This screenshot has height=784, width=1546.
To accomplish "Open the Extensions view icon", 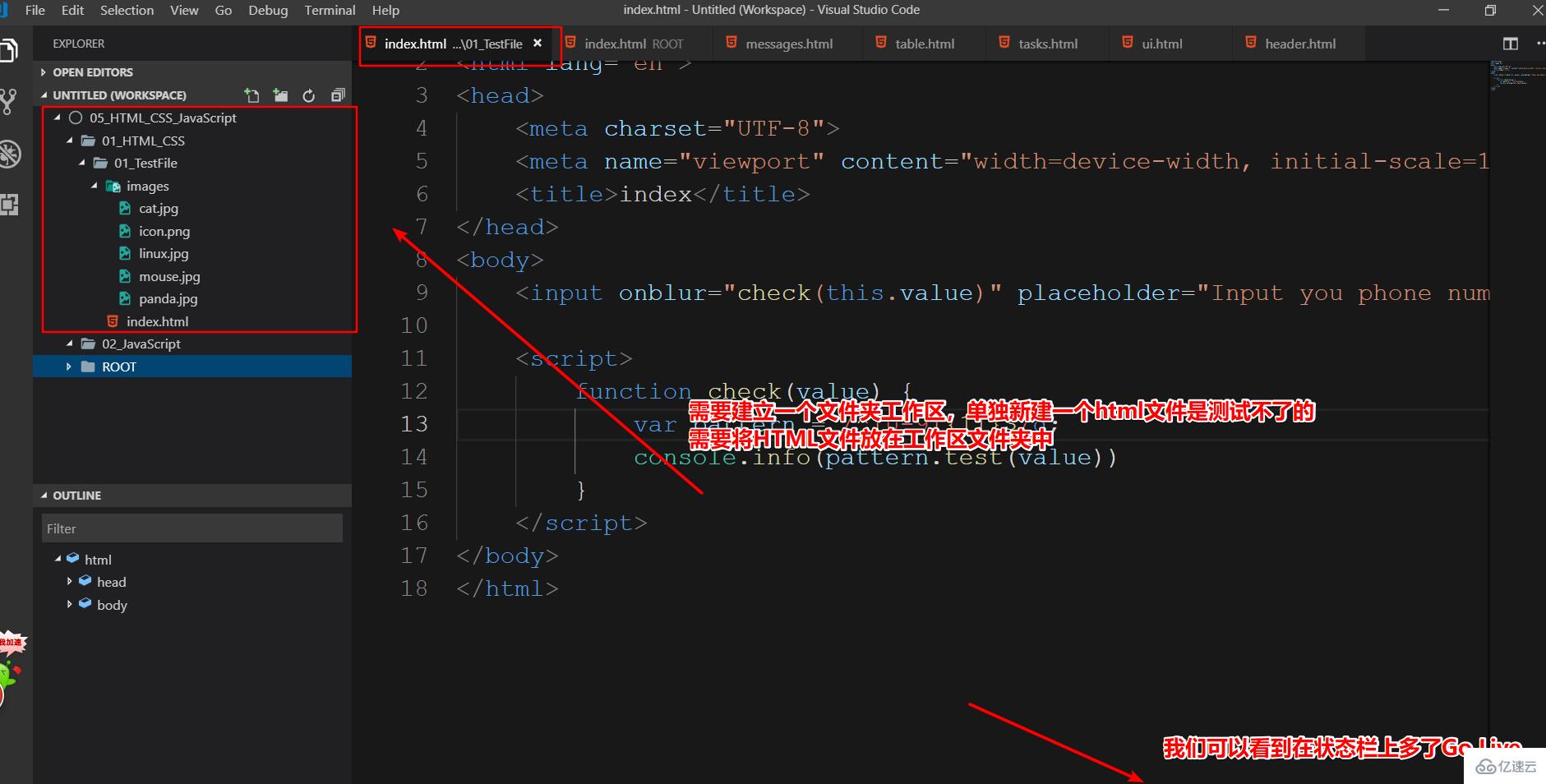I will click(x=9, y=205).
